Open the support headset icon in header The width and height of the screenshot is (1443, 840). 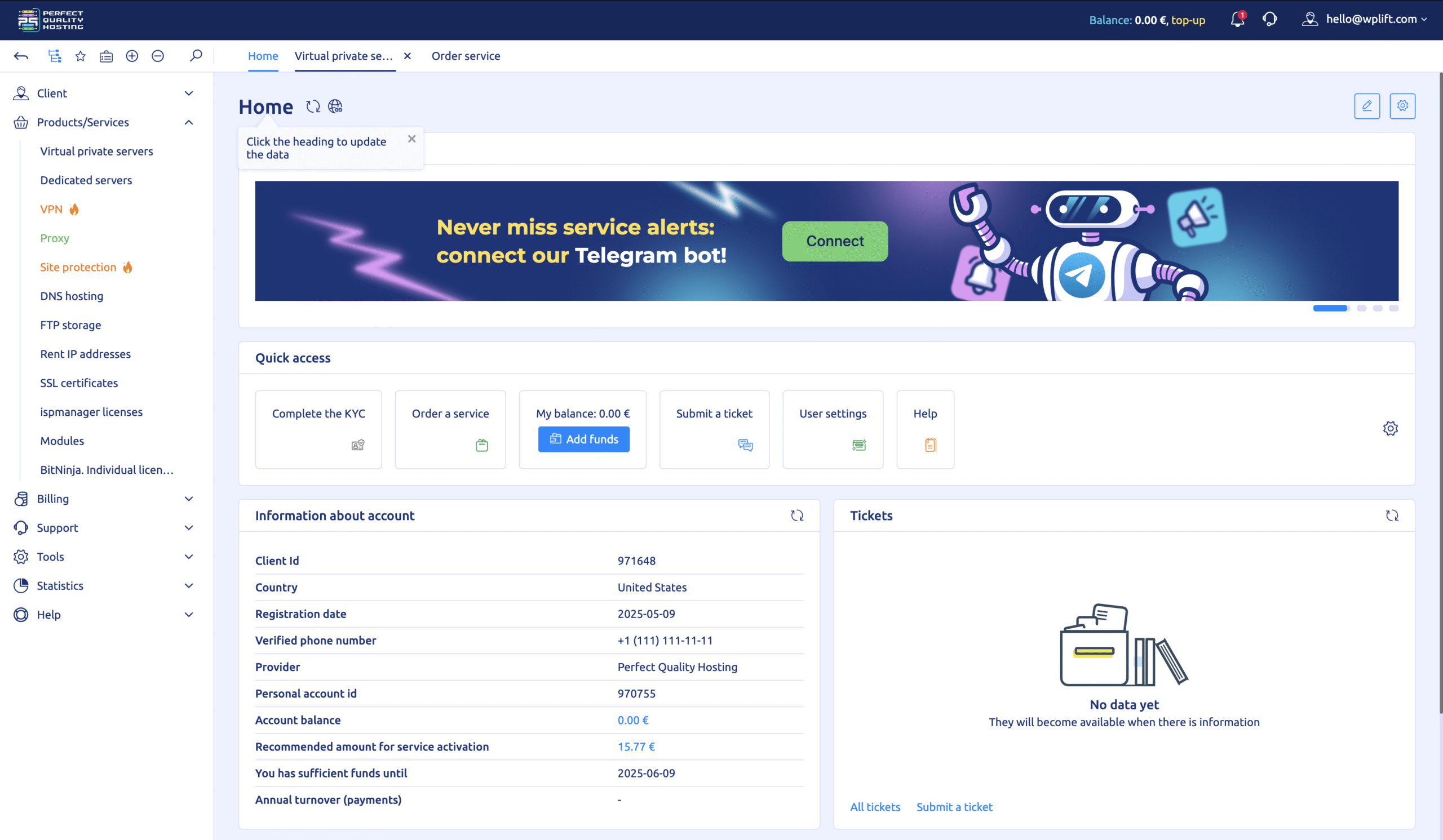point(1269,20)
